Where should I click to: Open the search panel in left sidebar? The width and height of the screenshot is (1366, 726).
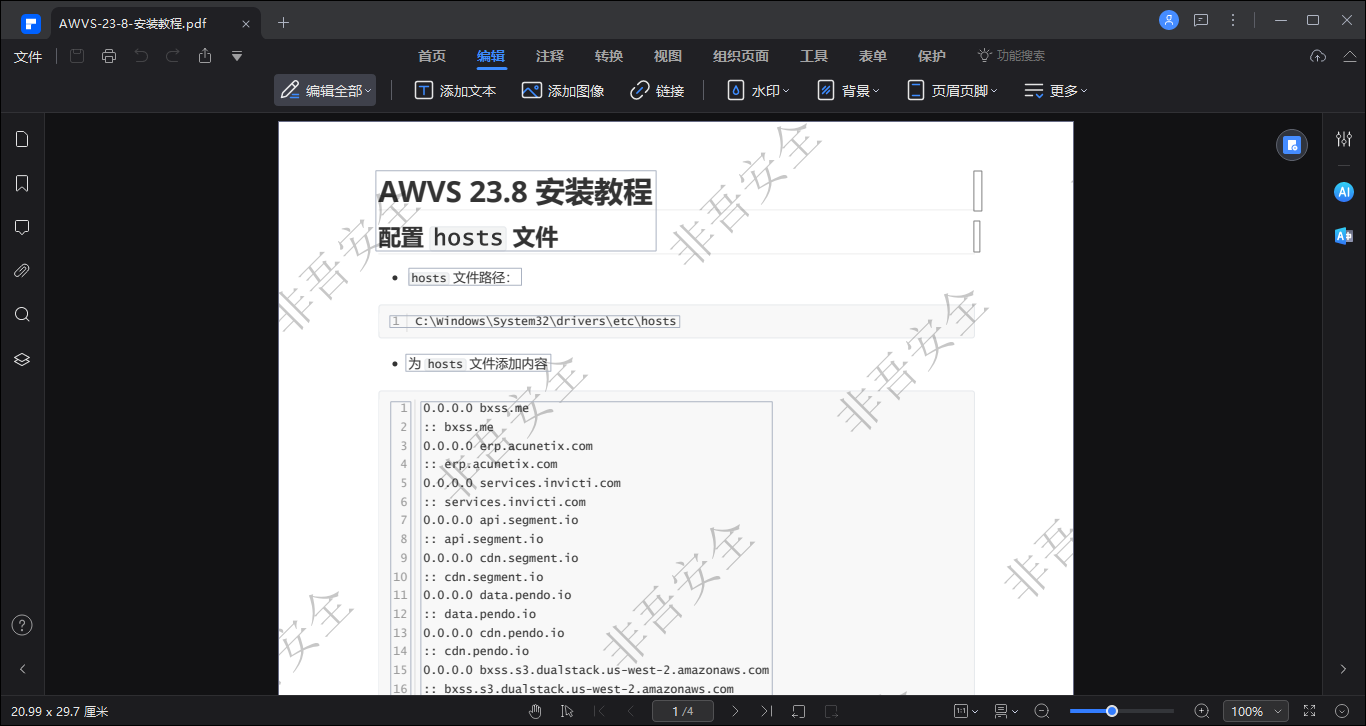[22, 314]
